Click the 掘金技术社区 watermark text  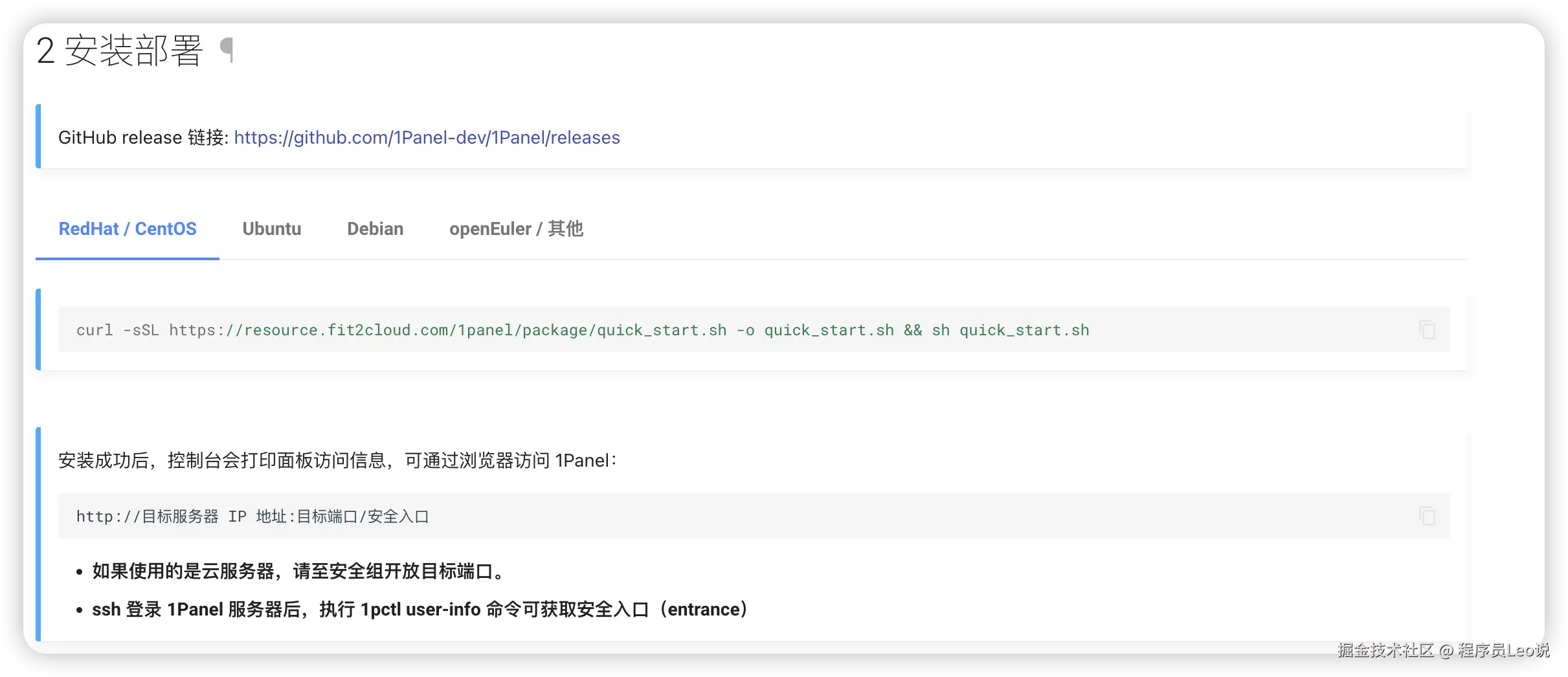coord(1386,650)
